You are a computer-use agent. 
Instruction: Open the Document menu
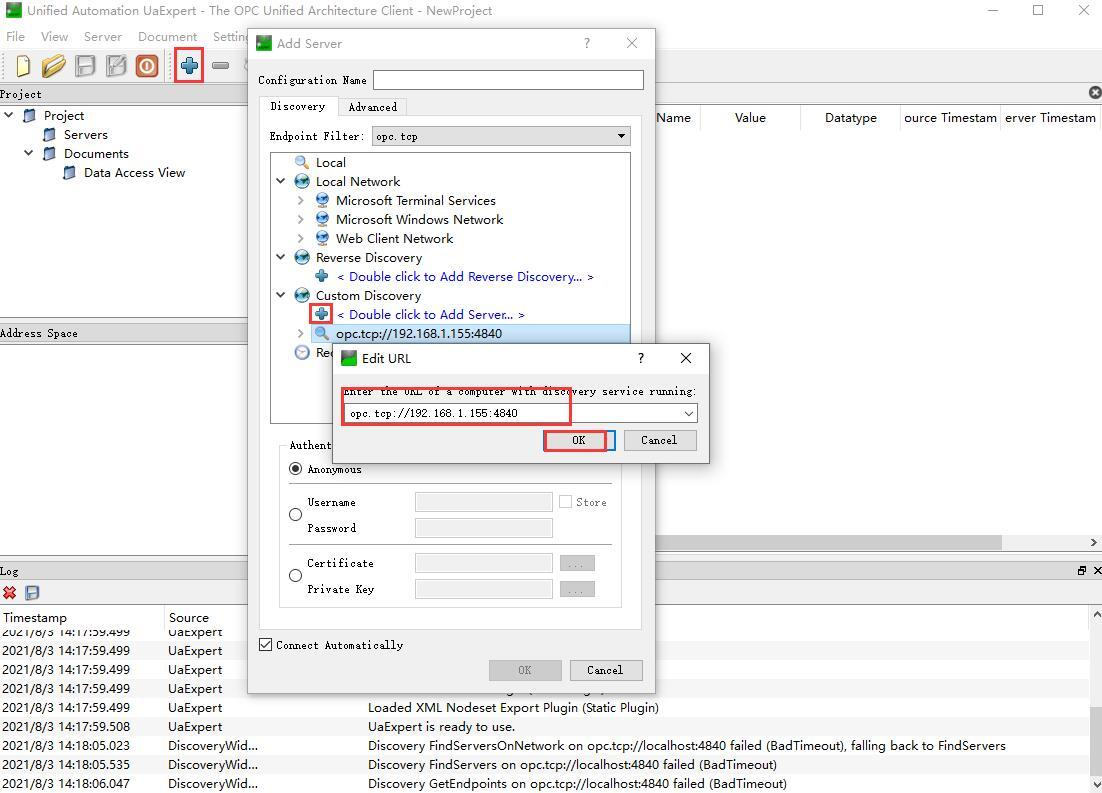167,37
